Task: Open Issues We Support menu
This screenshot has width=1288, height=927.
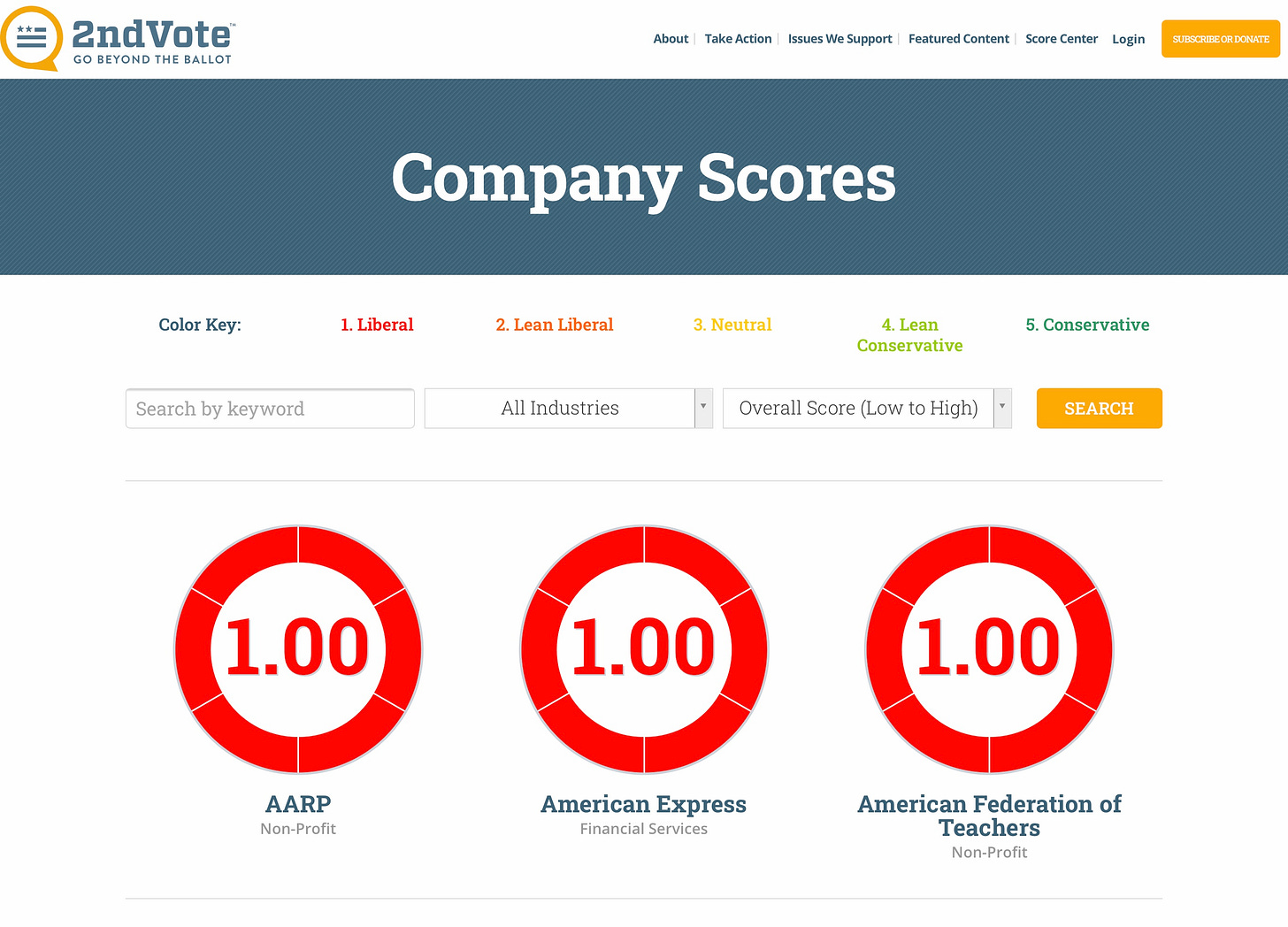Action: pos(839,39)
